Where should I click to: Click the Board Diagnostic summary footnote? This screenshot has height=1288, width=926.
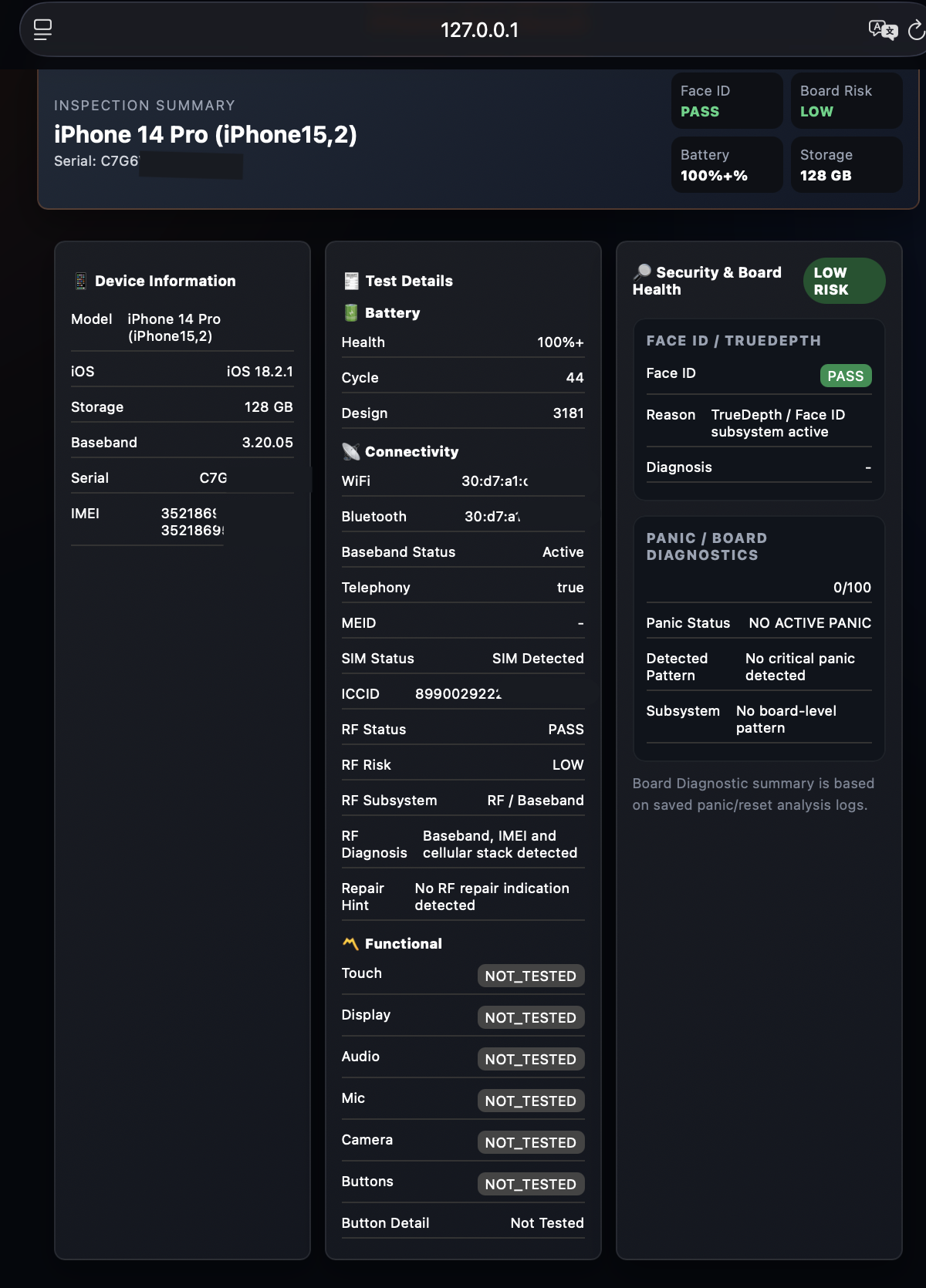pos(753,794)
